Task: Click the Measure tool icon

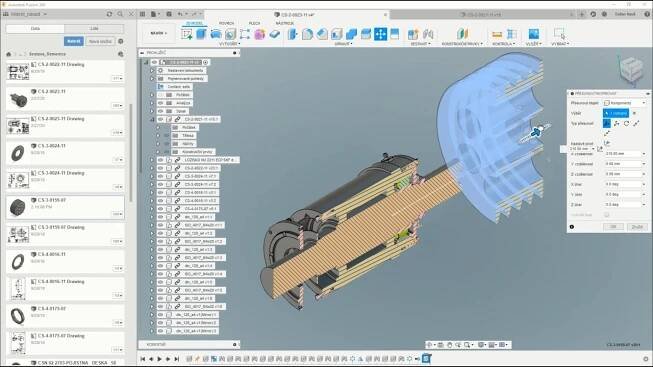Action: click(x=497, y=34)
